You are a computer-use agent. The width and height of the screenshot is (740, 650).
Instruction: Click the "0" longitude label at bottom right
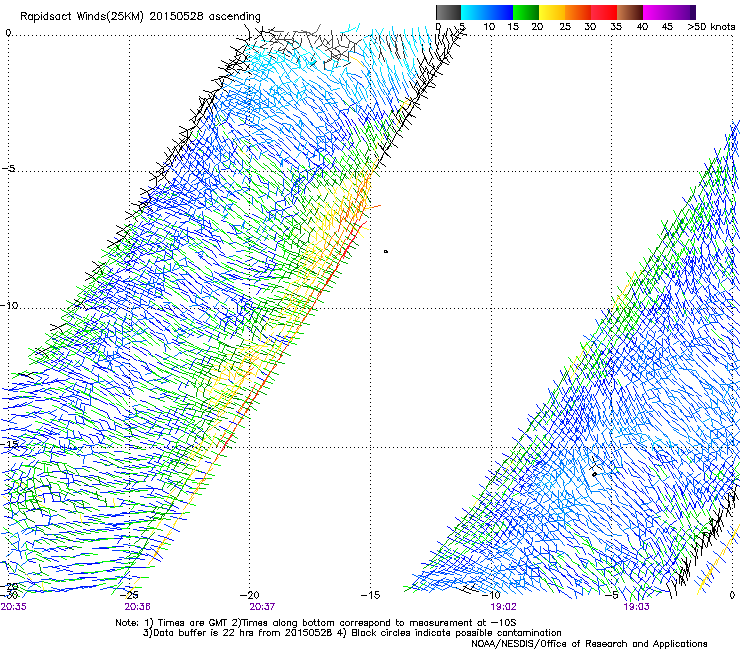click(732, 595)
